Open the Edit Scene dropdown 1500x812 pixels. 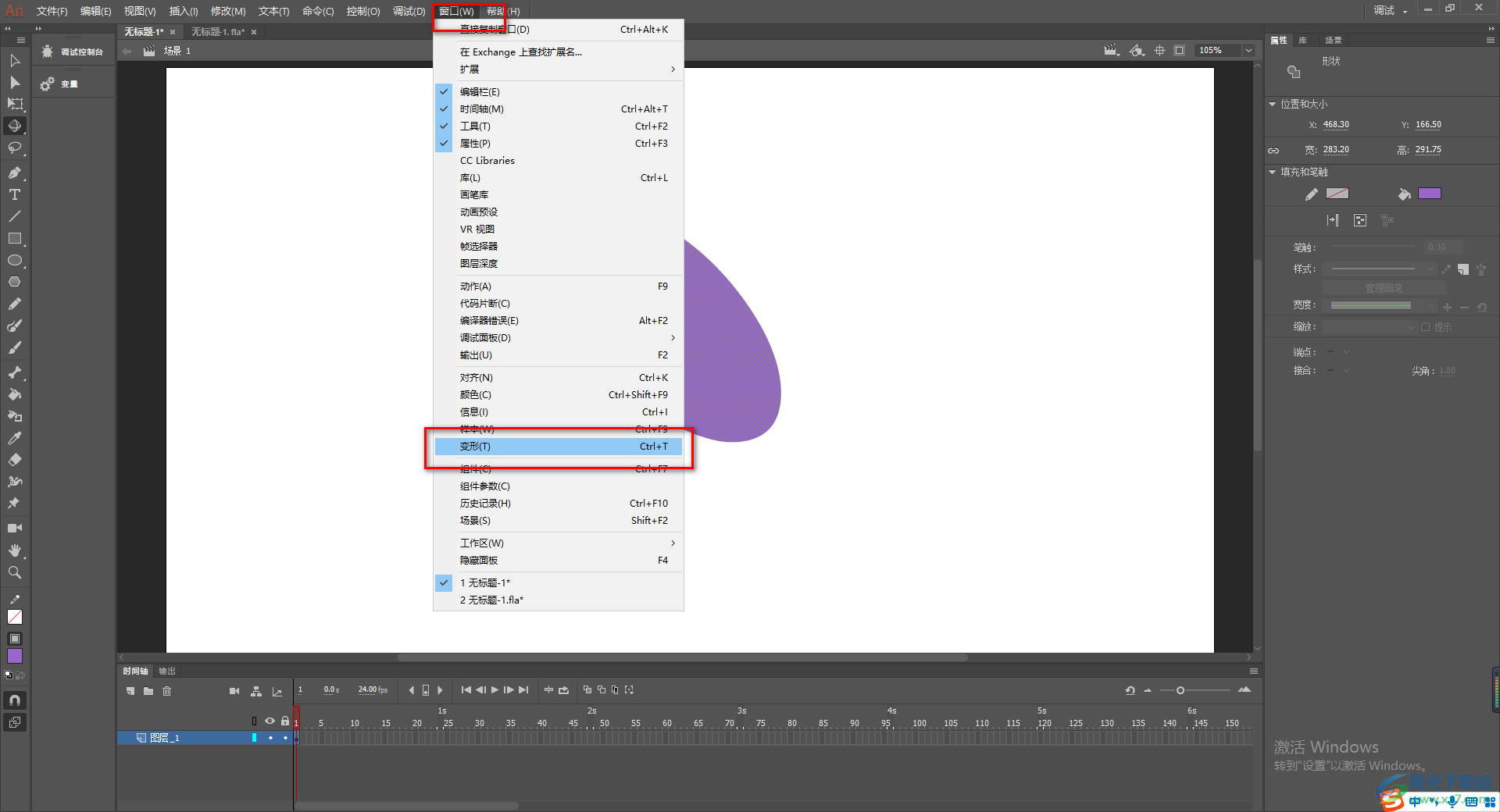[1112, 51]
